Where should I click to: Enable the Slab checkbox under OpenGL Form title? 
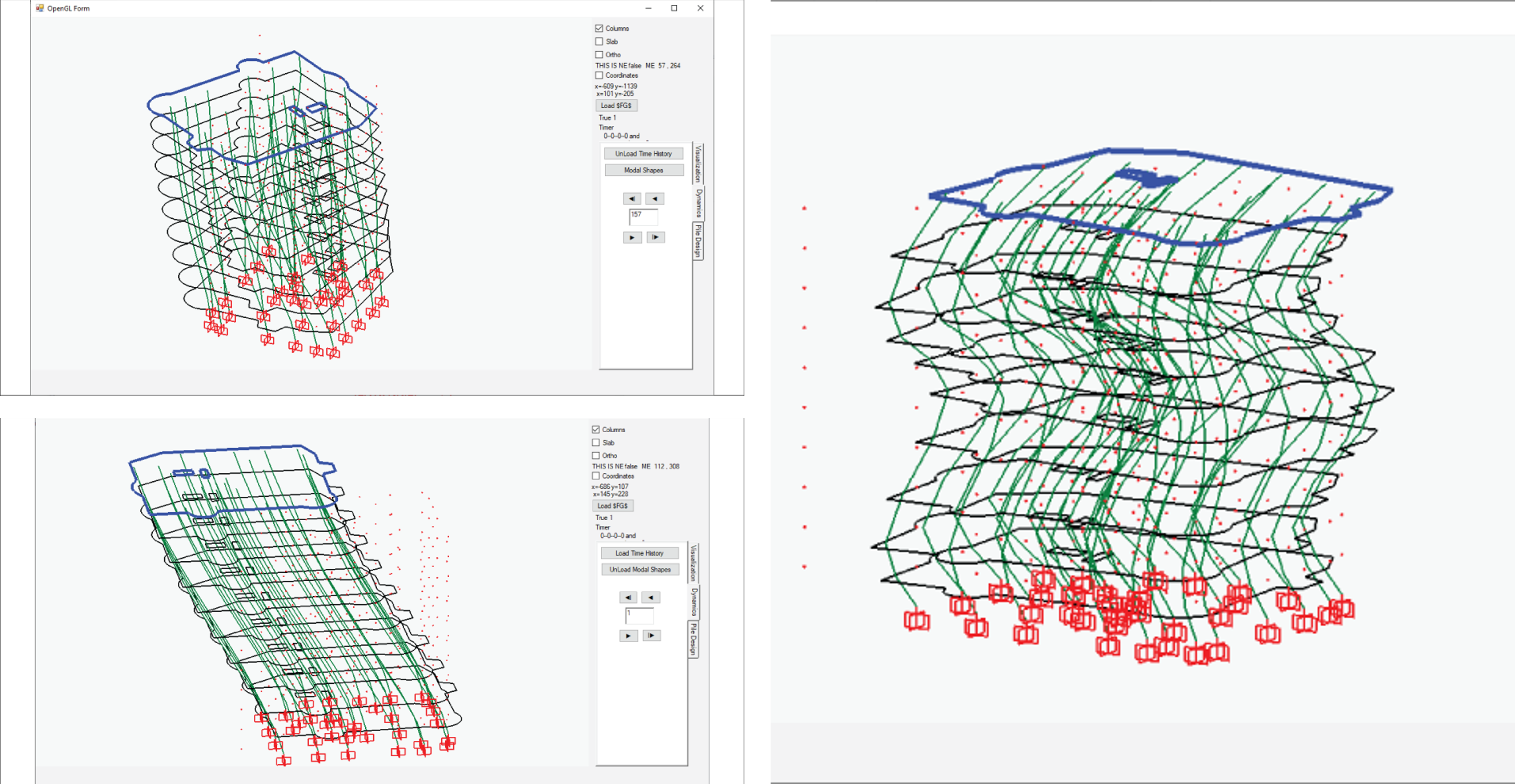point(599,42)
